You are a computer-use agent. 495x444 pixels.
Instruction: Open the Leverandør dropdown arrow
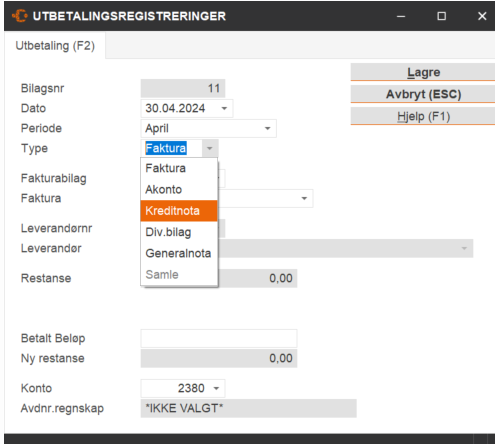coord(464,248)
